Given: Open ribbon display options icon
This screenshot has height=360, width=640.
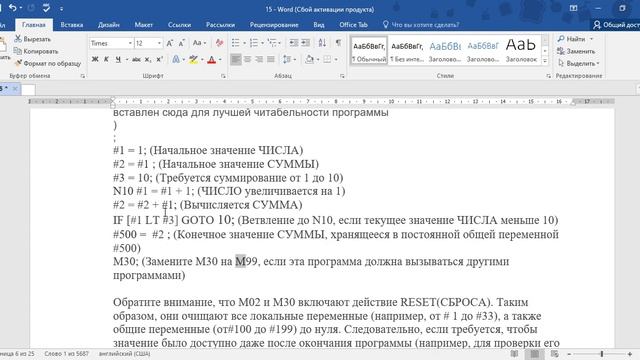Looking at the screenshot, I should click(x=573, y=8).
